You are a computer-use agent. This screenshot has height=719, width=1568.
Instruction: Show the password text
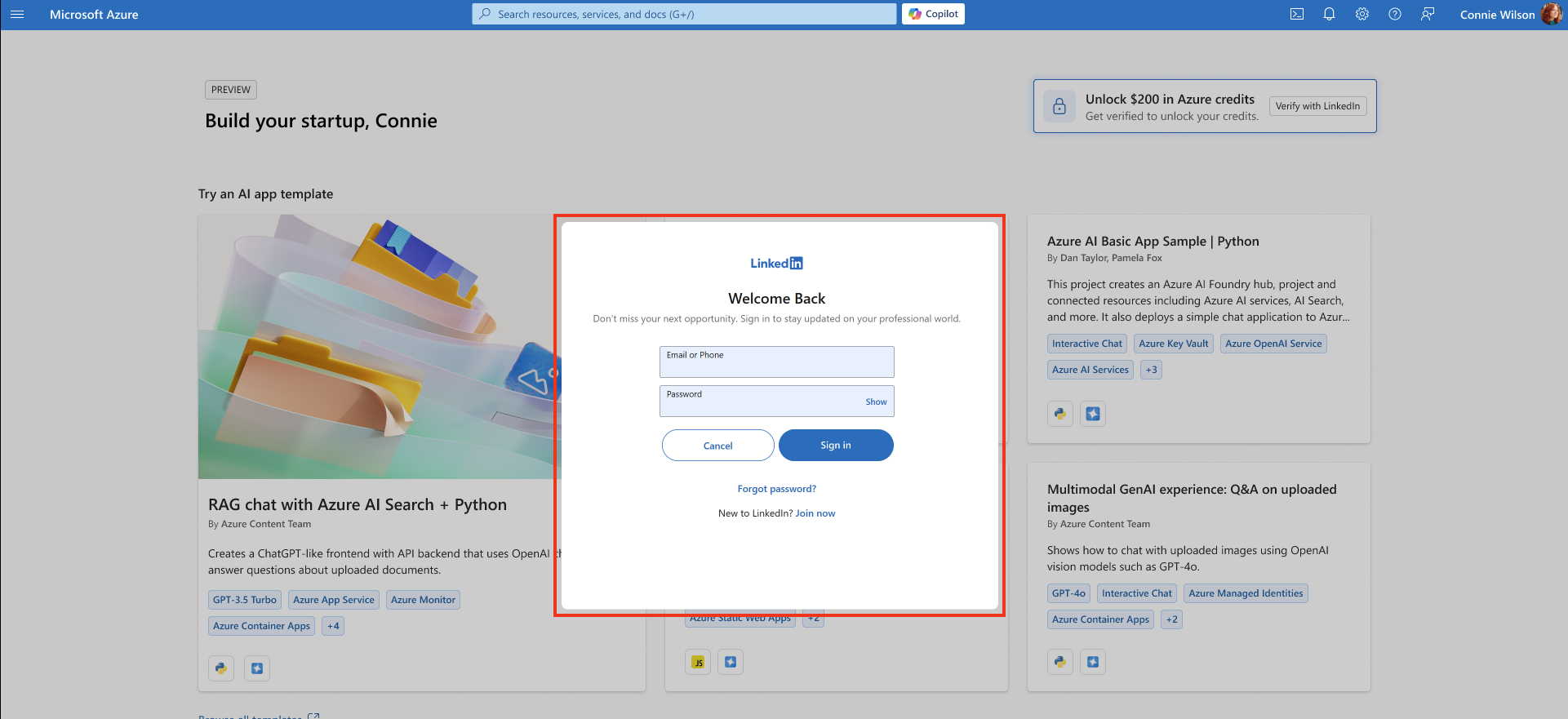click(876, 402)
